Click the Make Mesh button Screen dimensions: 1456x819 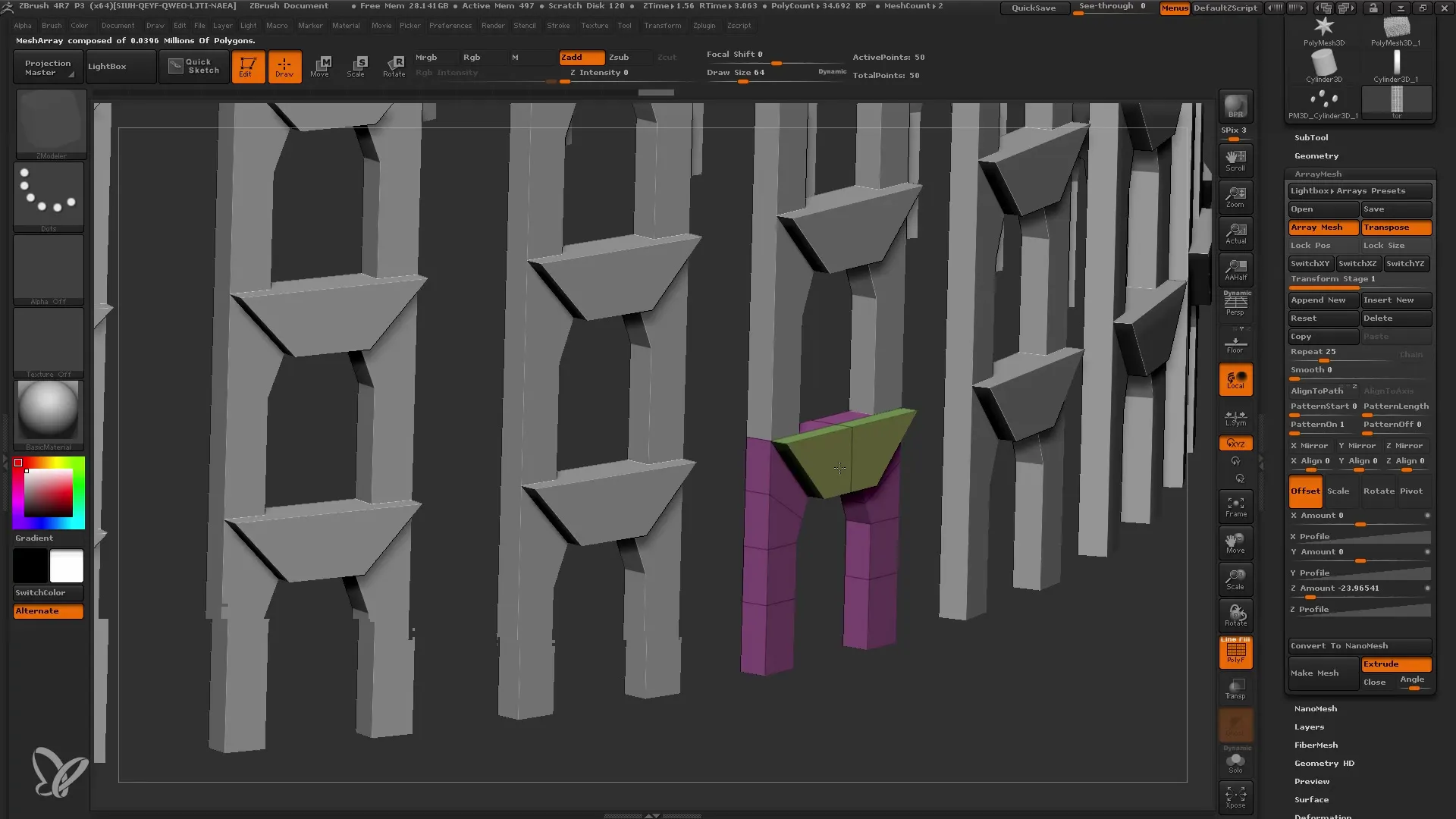(1323, 673)
